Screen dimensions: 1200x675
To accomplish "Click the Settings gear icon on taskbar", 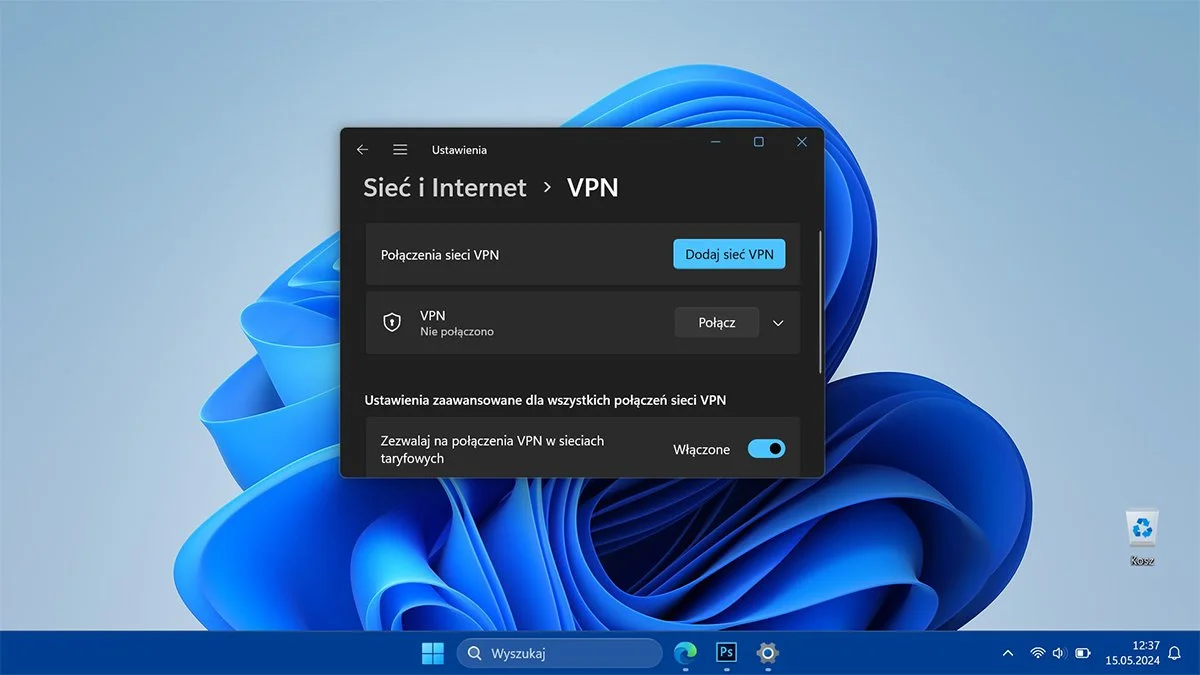I will (x=766, y=652).
